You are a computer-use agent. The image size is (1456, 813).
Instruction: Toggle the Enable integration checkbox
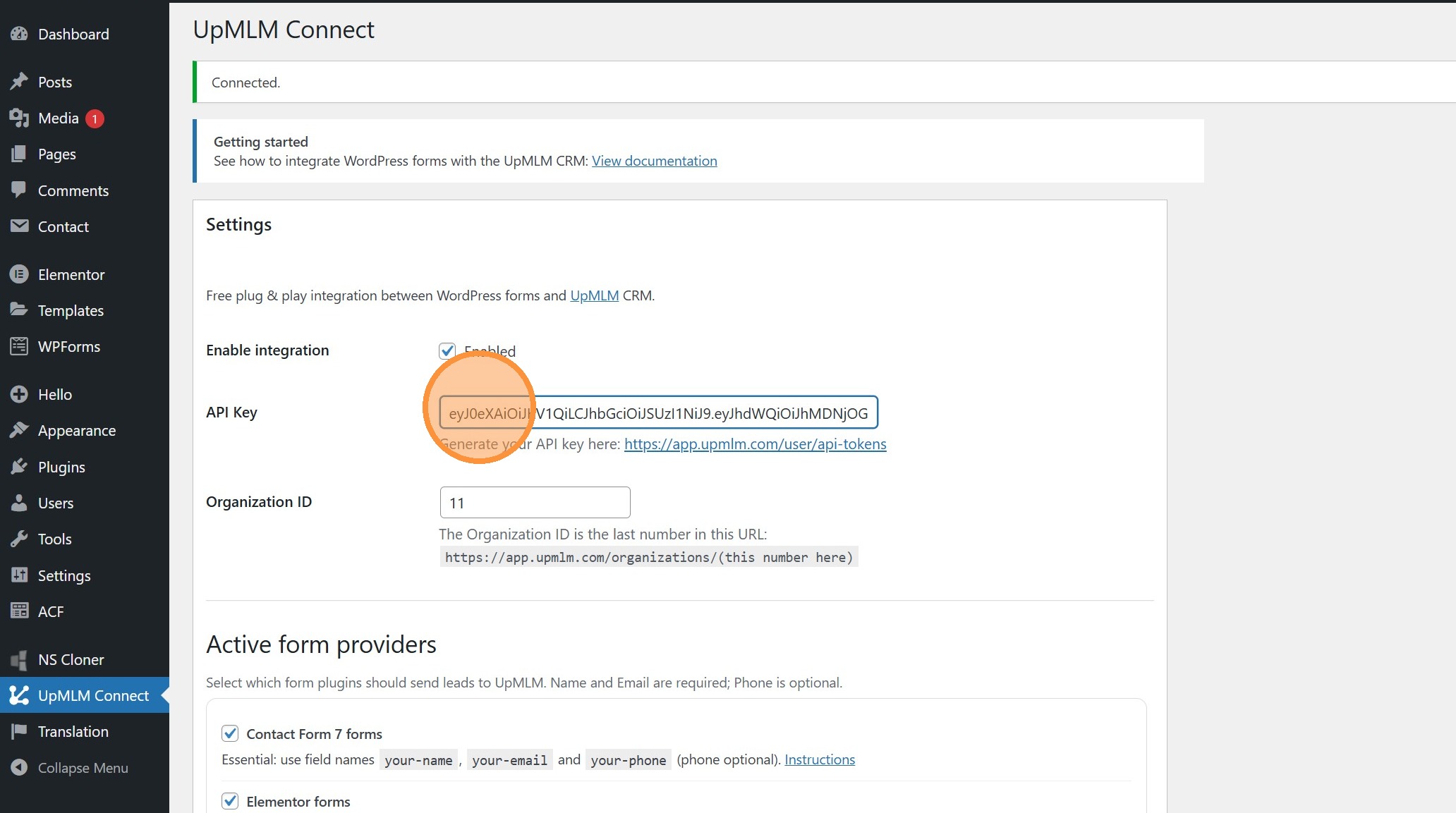(447, 350)
